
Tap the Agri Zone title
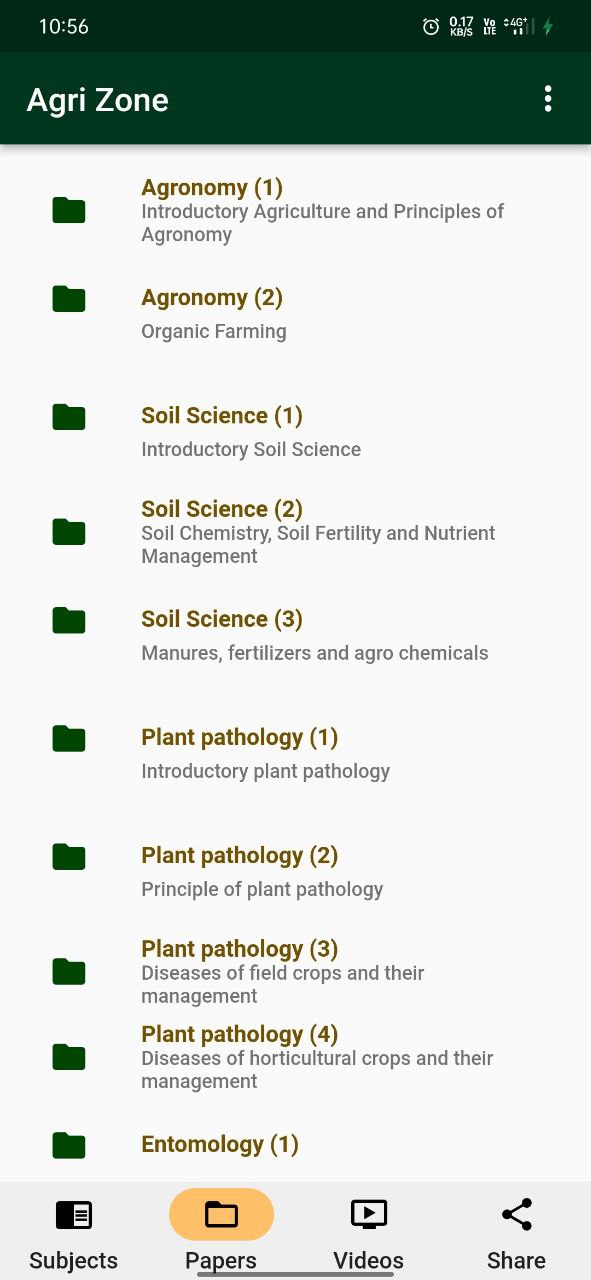point(97,100)
